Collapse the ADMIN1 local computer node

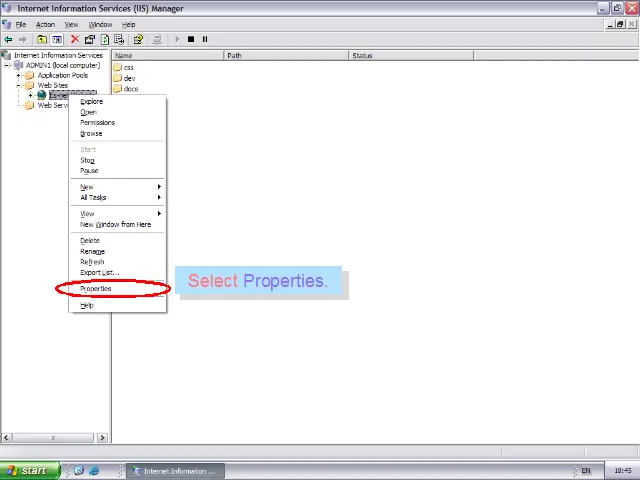[7, 65]
